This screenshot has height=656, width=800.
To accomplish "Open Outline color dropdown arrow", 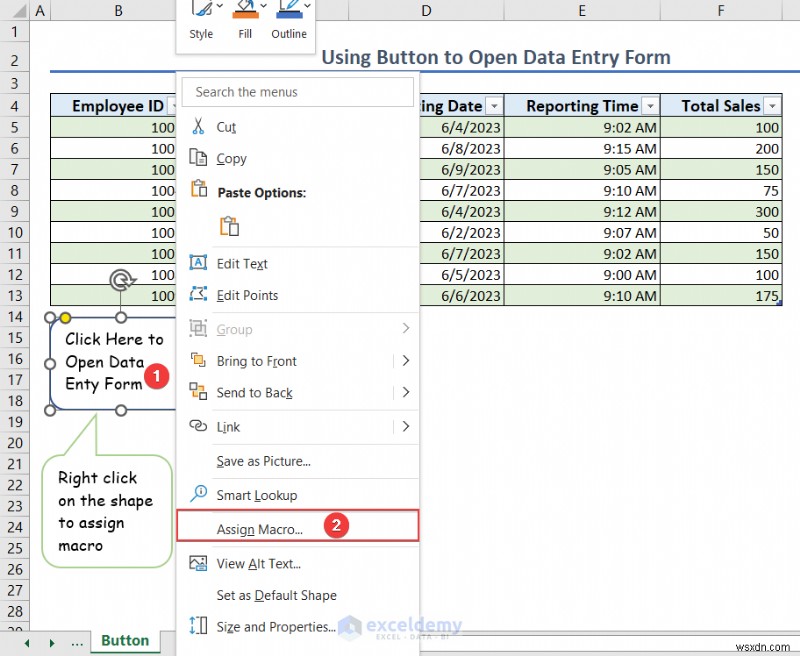I will tap(307, 6).
